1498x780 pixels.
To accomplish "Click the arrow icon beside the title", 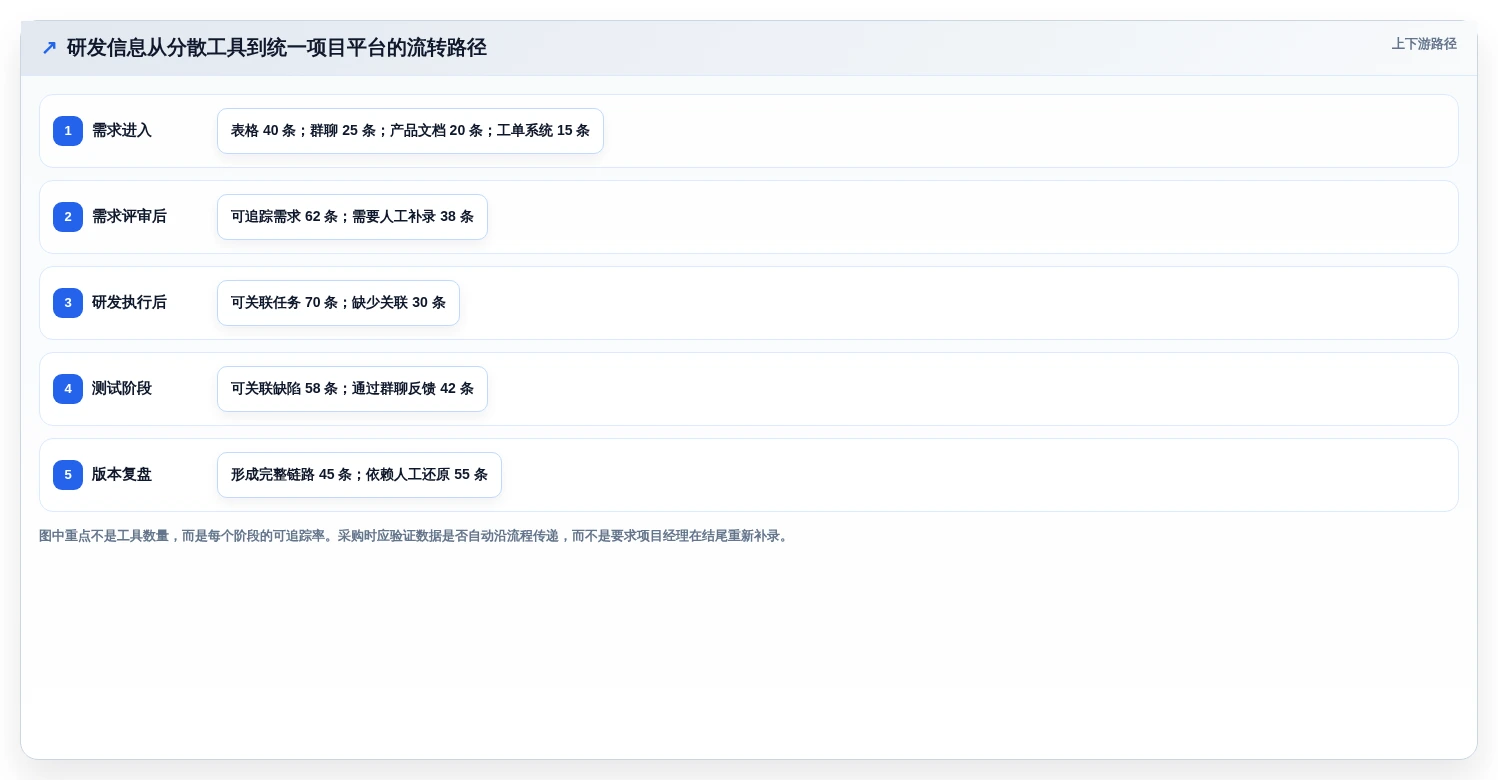I will point(49,48).
